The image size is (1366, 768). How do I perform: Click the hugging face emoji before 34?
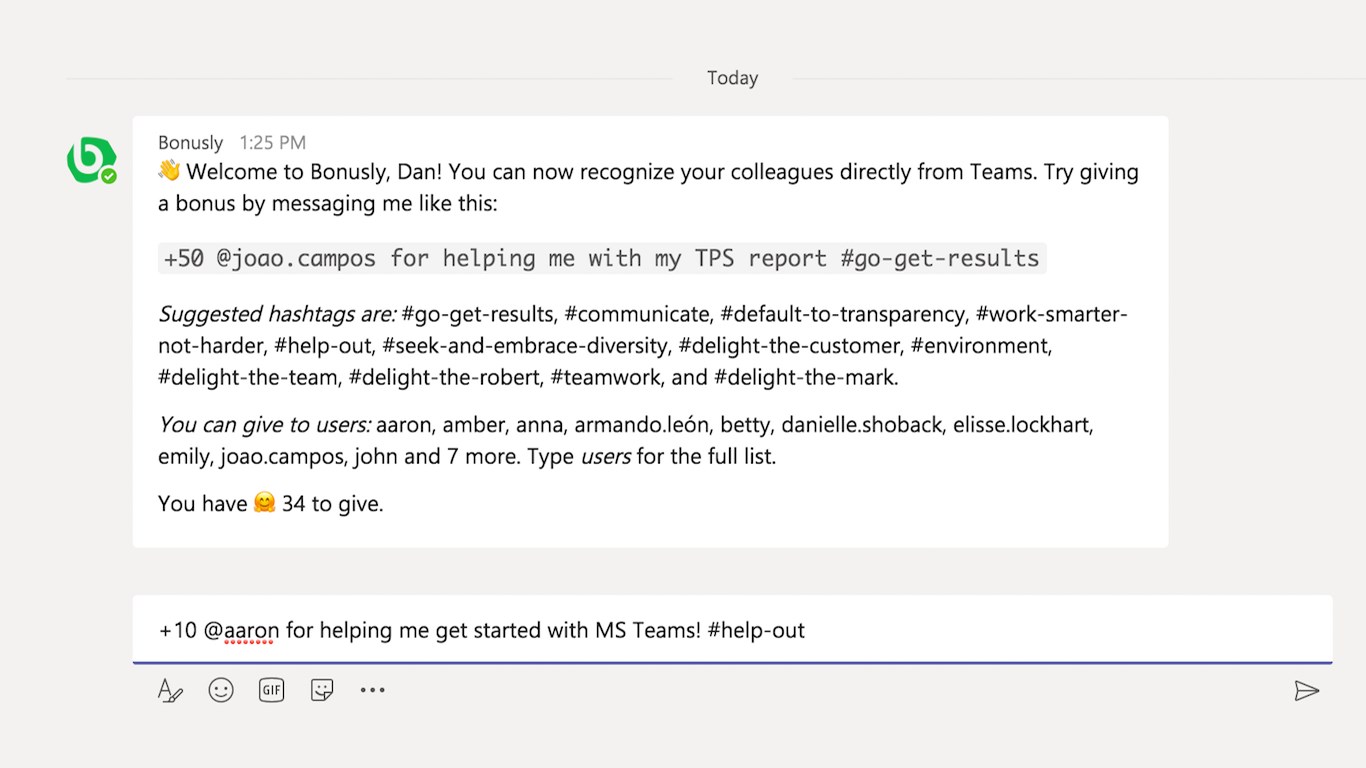[264, 503]
